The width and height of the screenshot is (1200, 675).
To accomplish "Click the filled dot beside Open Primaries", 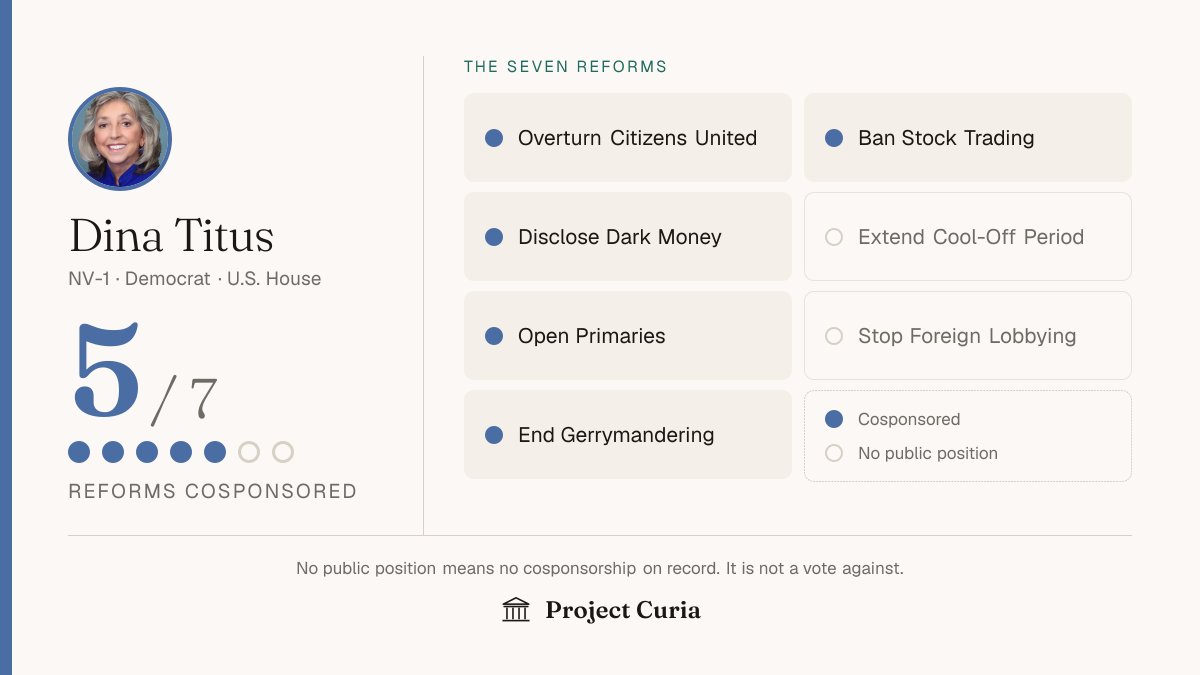I will click(494, 336).
